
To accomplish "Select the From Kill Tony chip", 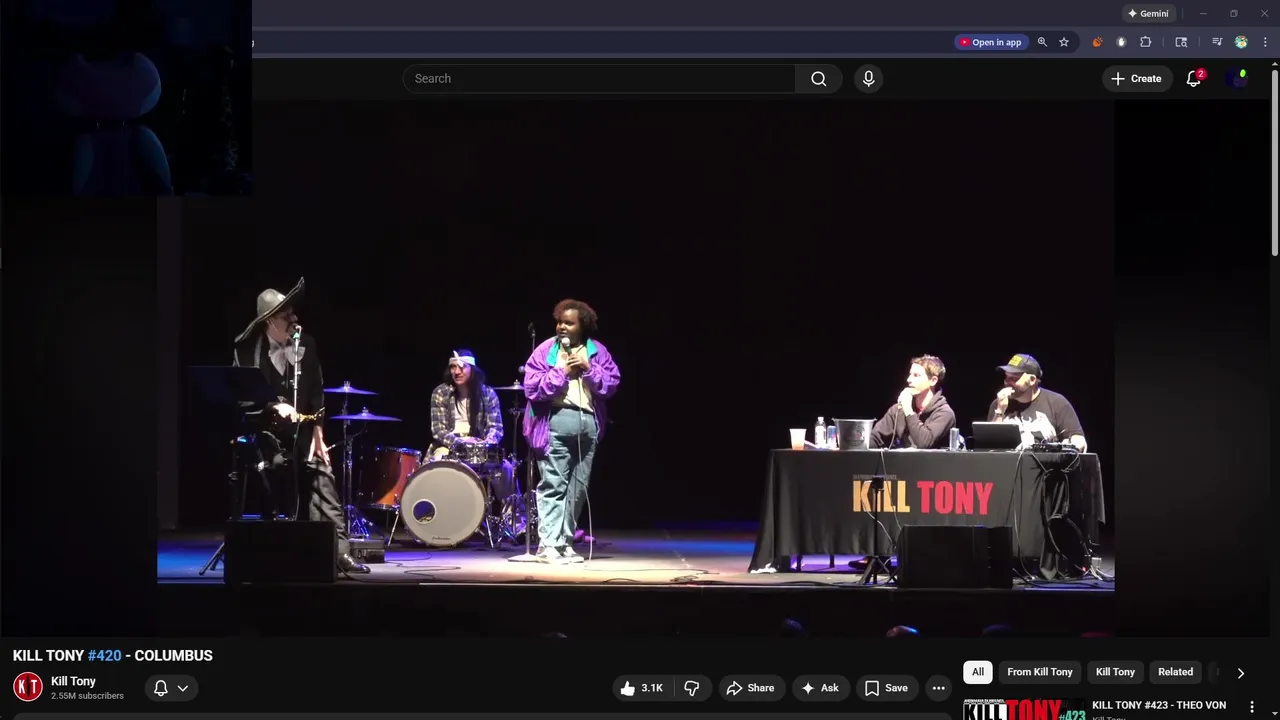I will click(1040, 672).
